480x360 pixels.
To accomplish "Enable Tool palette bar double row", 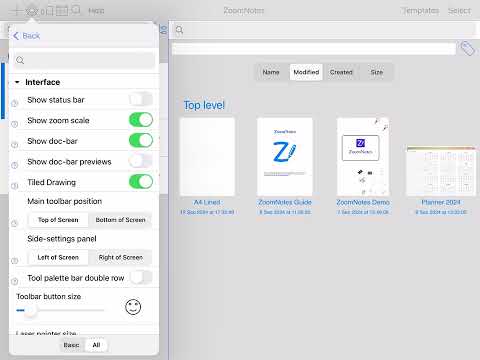I will 141,277.
